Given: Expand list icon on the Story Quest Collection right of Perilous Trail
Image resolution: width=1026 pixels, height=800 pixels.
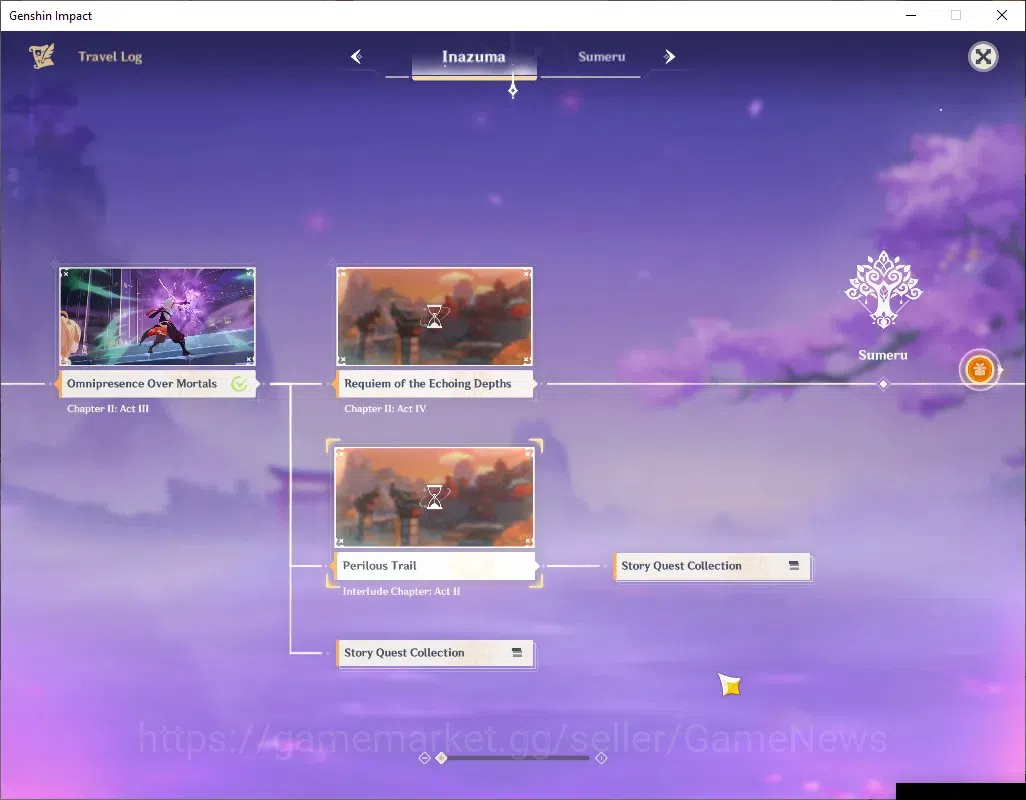Looking at the screenshot, I should pyautogui.click(x=794, y=565).
